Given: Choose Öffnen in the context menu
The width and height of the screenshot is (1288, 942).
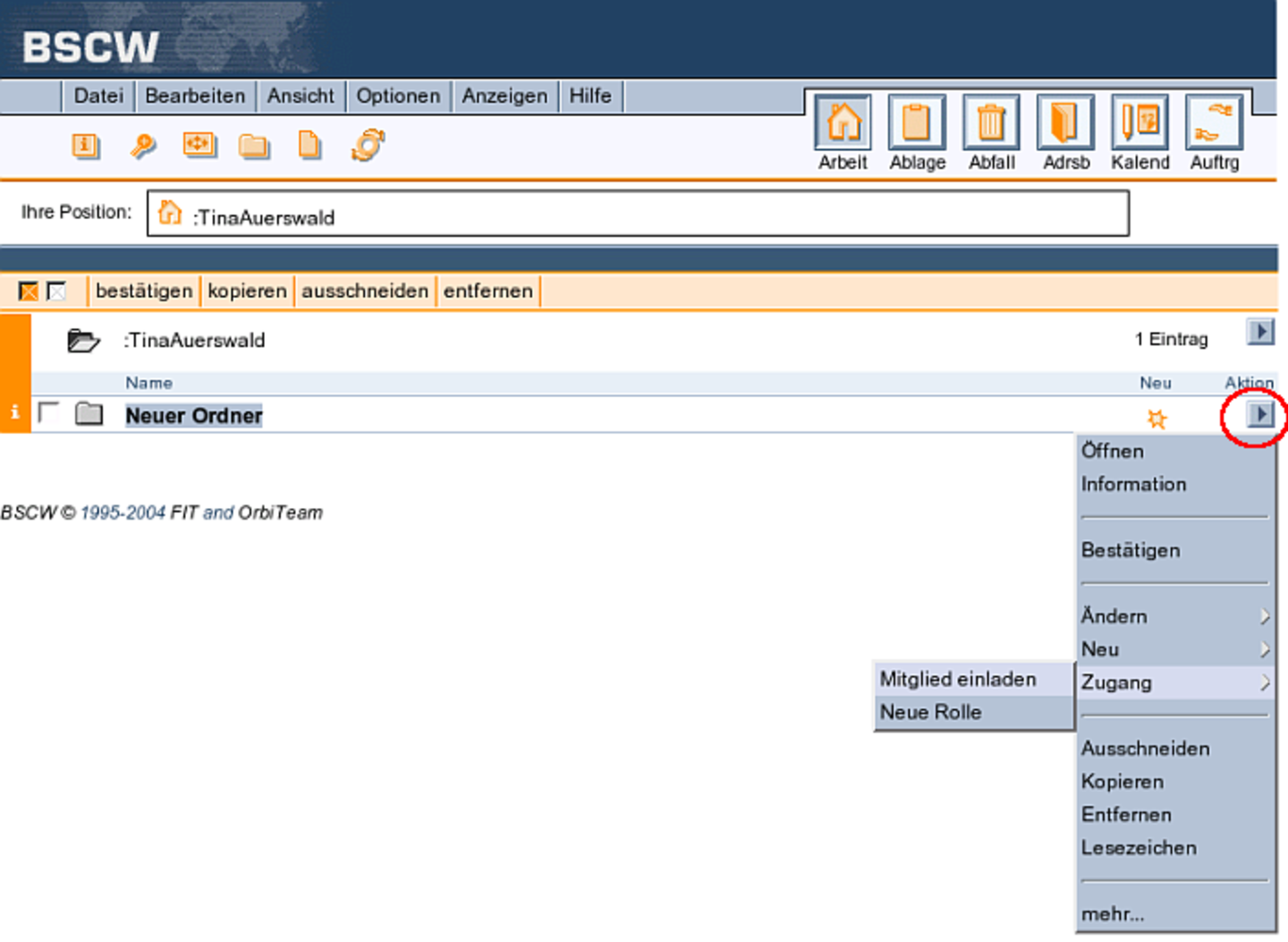Looking at the screenshot, I should click(1176, 451).
